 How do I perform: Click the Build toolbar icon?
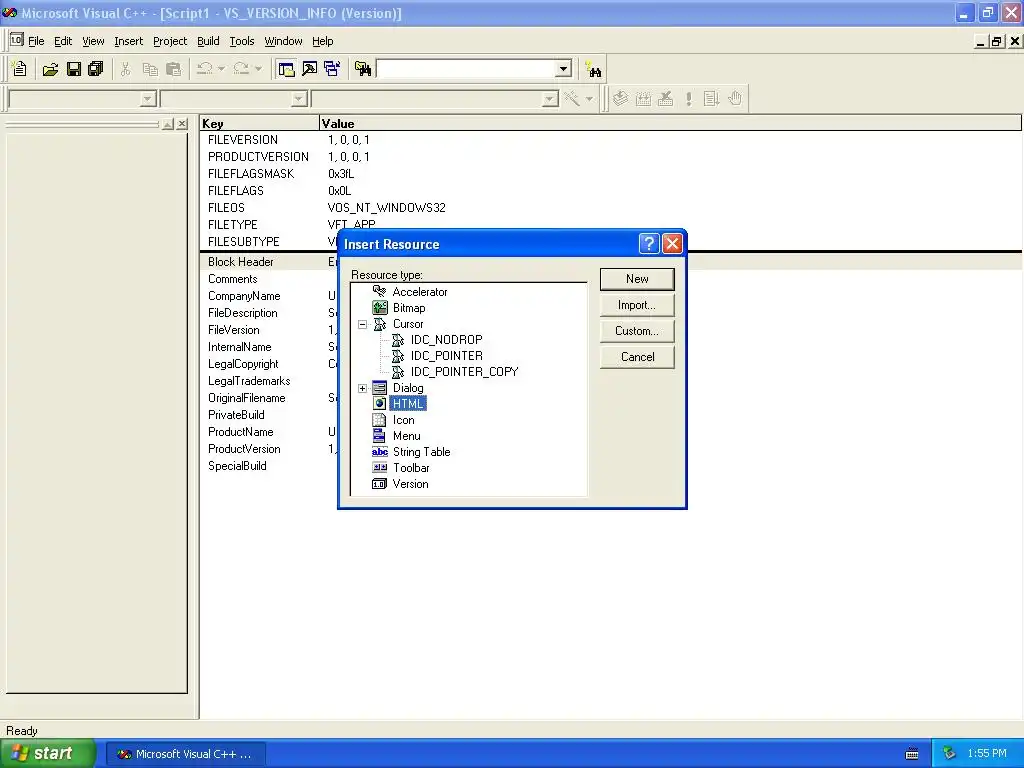pyautogui.click(x=643, y=99)
